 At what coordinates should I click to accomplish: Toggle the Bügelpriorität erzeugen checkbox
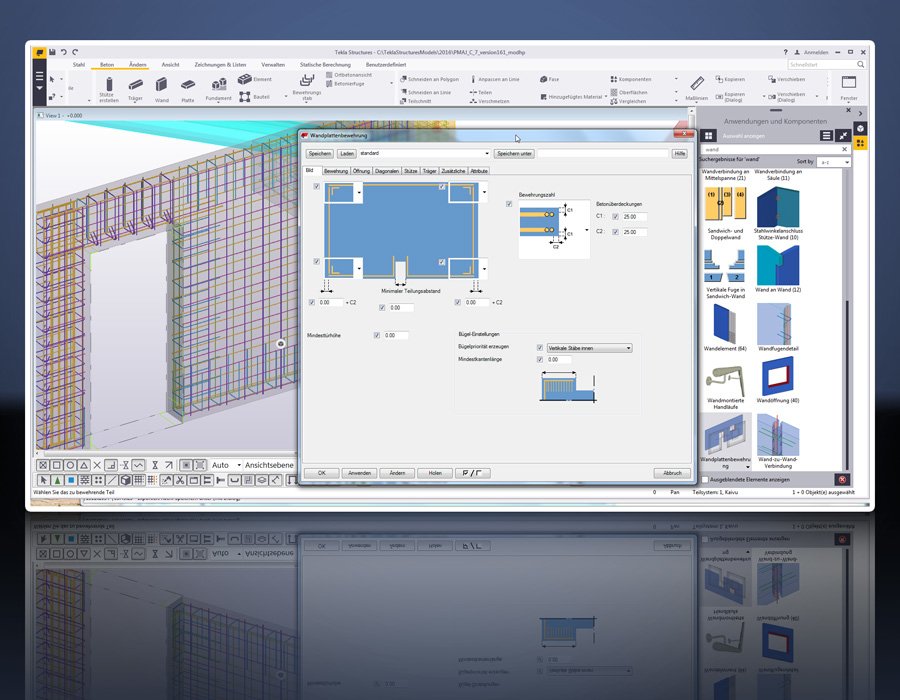click(540, 348)
